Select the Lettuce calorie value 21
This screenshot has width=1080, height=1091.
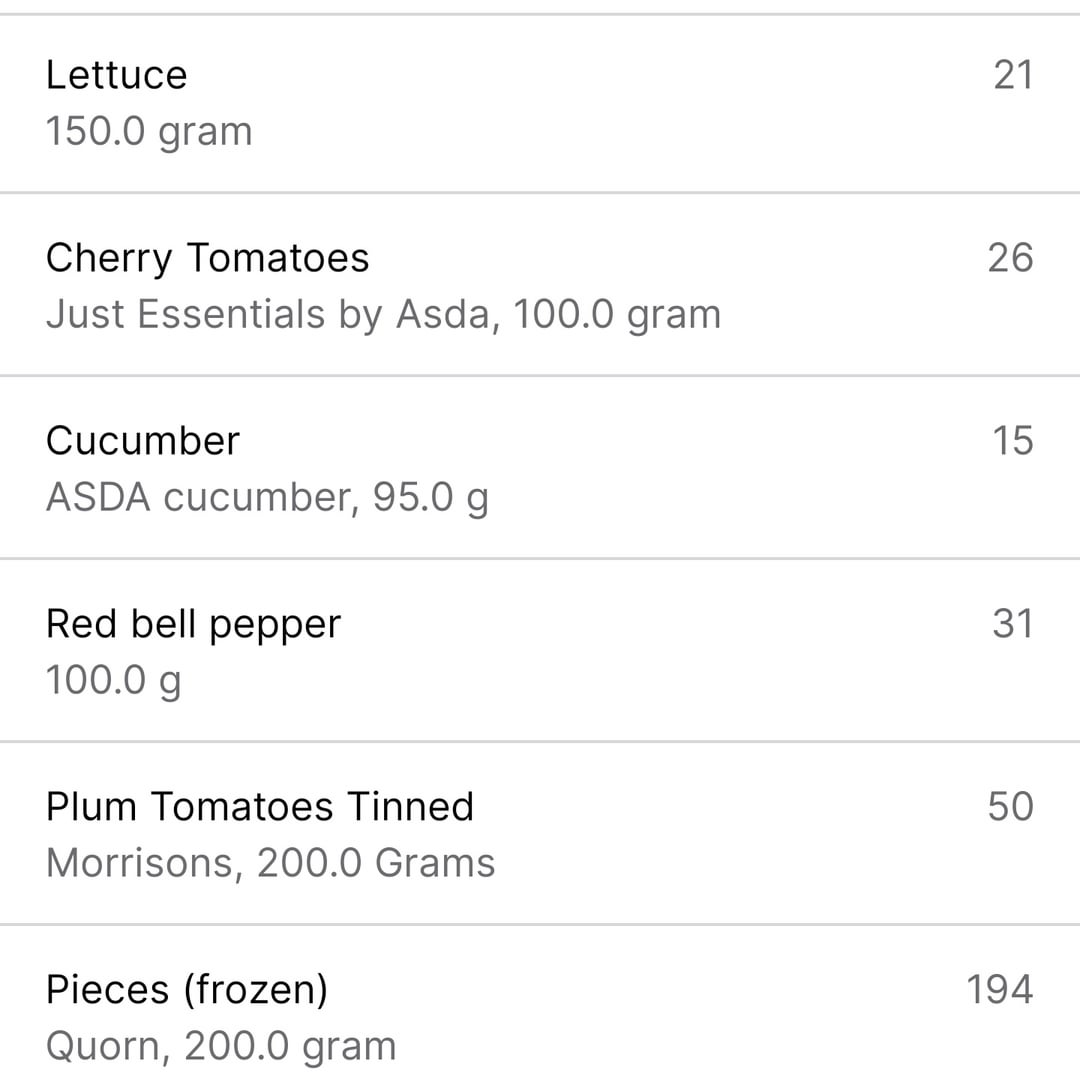[1013, 75]
